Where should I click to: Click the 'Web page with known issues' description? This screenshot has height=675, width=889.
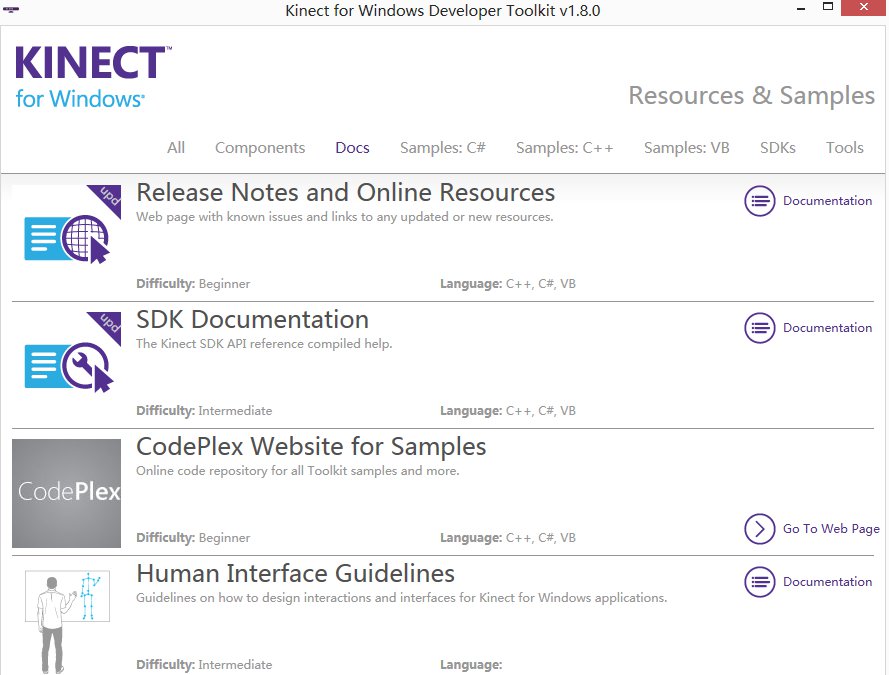[x=344, y=217]
